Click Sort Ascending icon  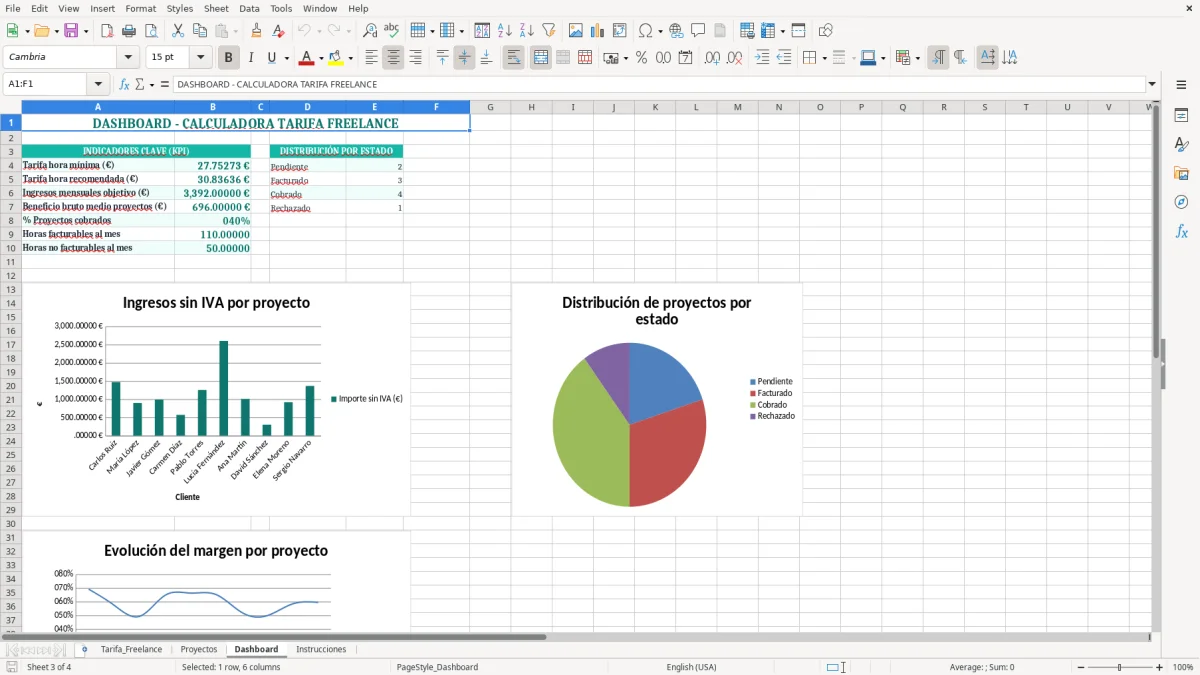coord(504,31)
